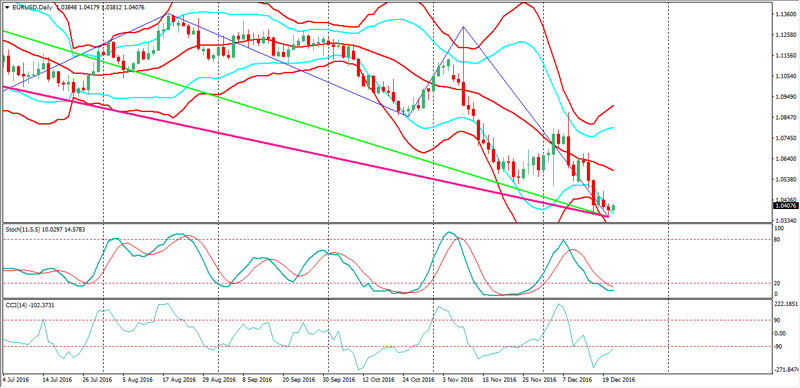Screen dimensions: 800x388
Task: Click the 222.1851 value on the CCI scale
Action: pos(785,304)
